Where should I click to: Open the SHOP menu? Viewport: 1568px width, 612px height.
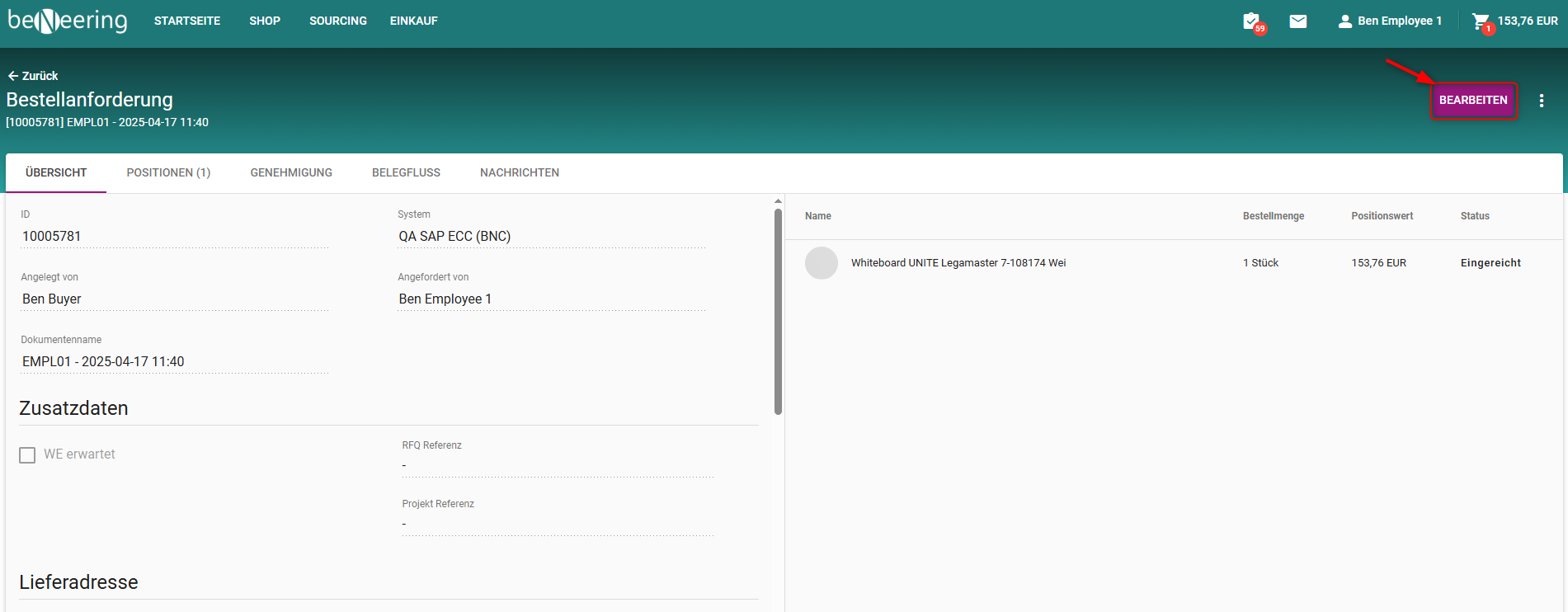click(265, 21)
